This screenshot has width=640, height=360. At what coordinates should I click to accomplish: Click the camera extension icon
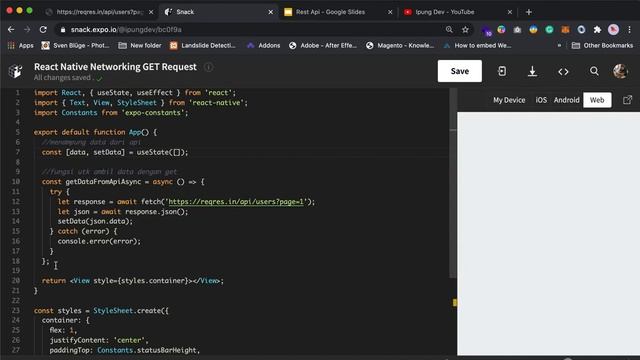pyautogui.click(x=517, y=29)
